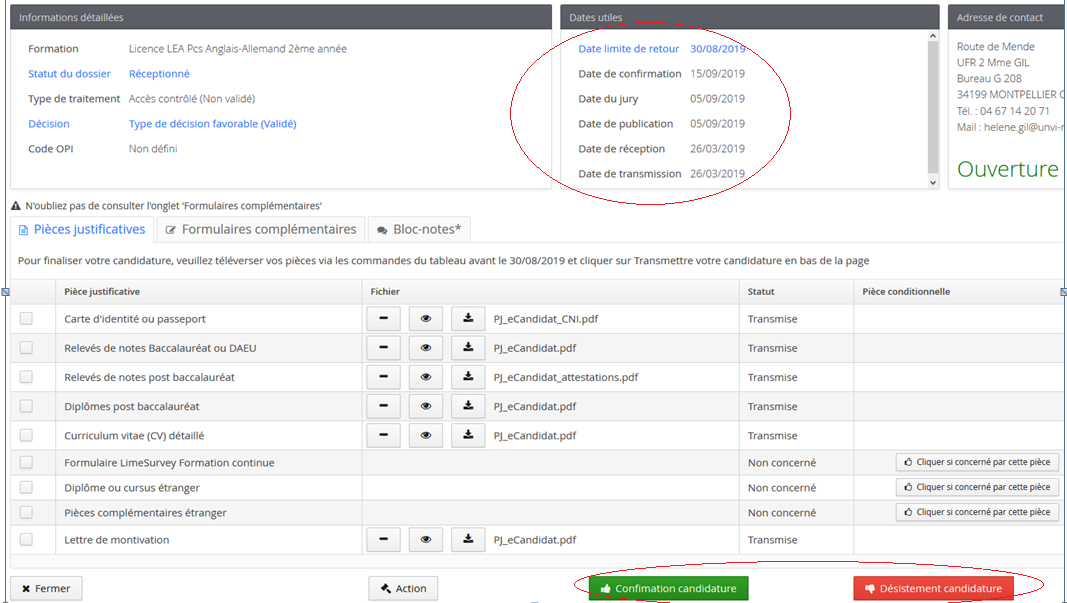The image size is (1067, 603).
Task: Open the Statut du dossier link
Action: point(69,74)
